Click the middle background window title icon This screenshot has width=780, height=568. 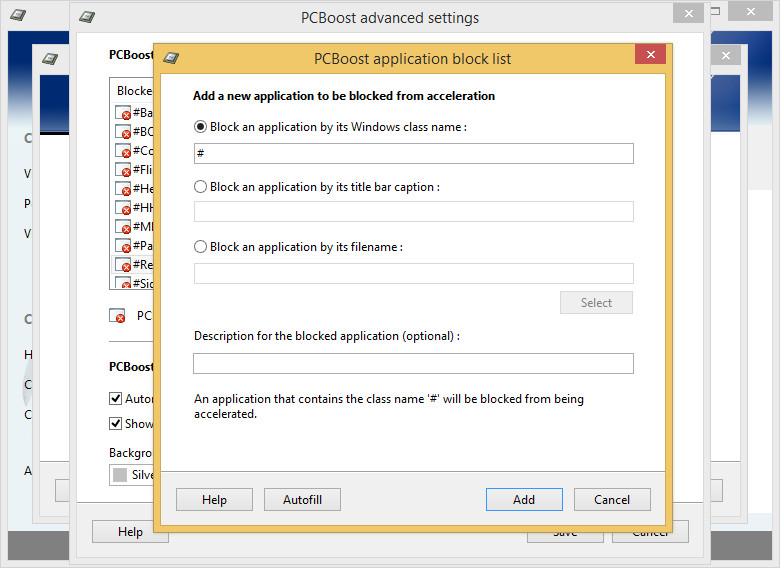(50, 59)
